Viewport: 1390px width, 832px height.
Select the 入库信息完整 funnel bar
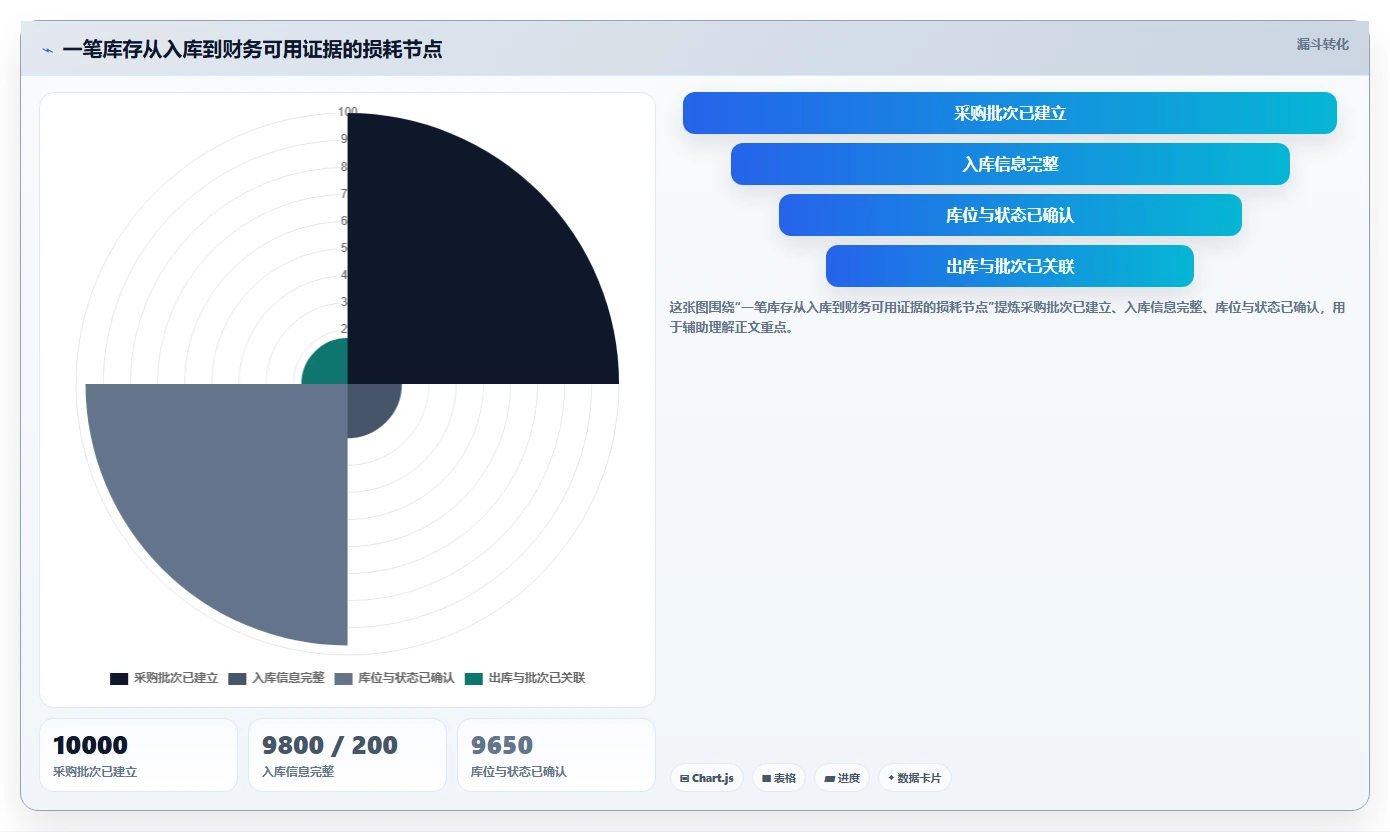point(1010,164)
